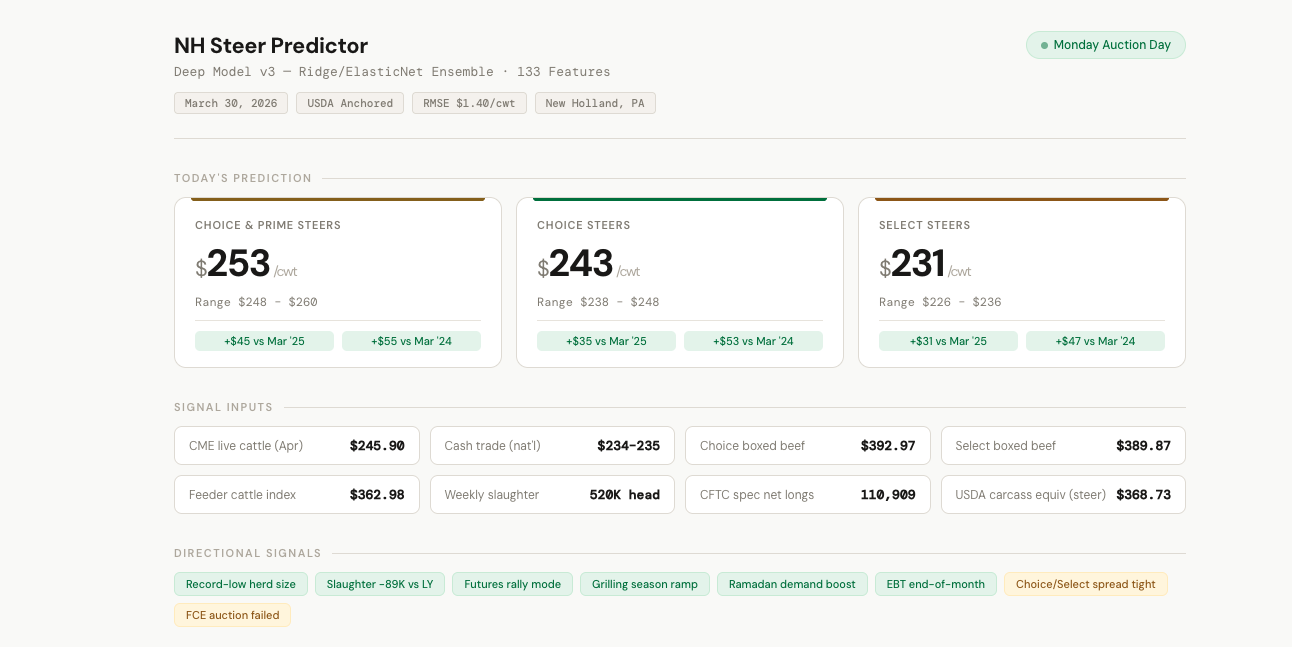This screenshot has height=647, width=1292.
Task: Click the Weekly slaughter label
Action: 492,495
